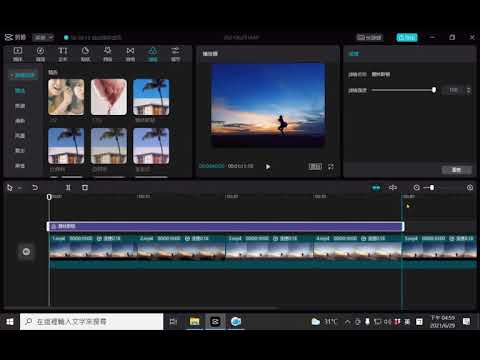This screenshot has width=480, height=360.
Task: Pick the two-girls portrait filter thumbnail
Action: point(66,97)
